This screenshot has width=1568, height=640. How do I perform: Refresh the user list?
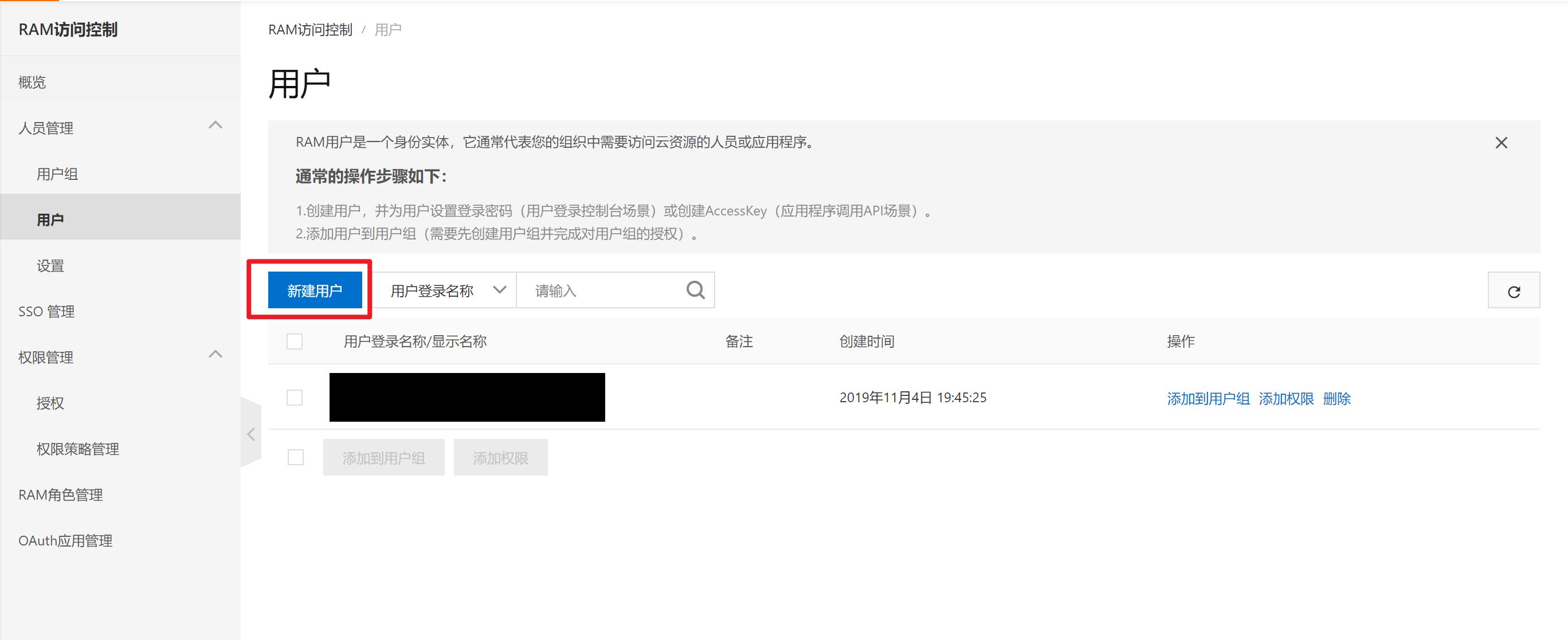[x=1513, y=290]
